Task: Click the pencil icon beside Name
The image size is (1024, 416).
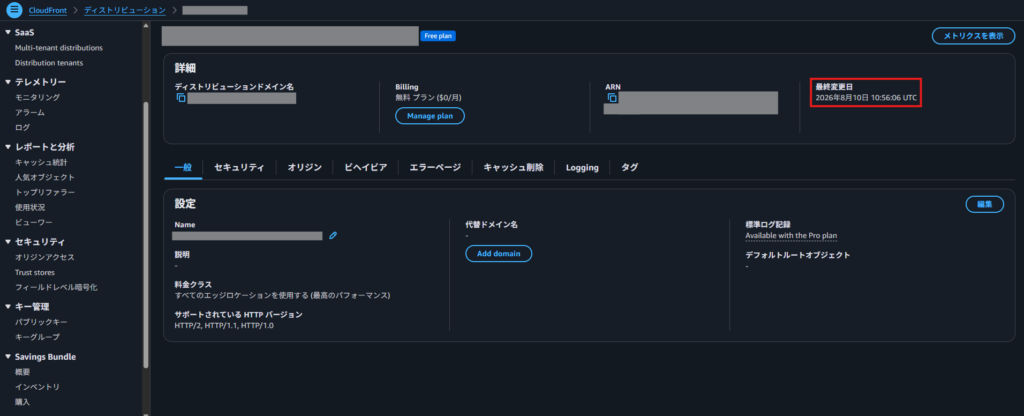Action: [x=333, y=236]
